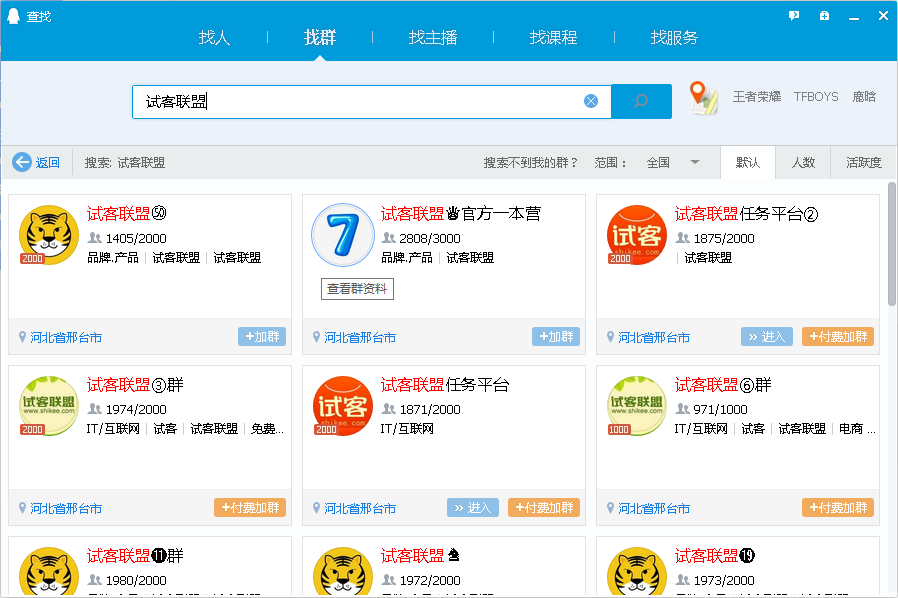Click 加群 button for 官方一本营 group
The width and height of the screenshot is (898, 598).
pos(556,337)
